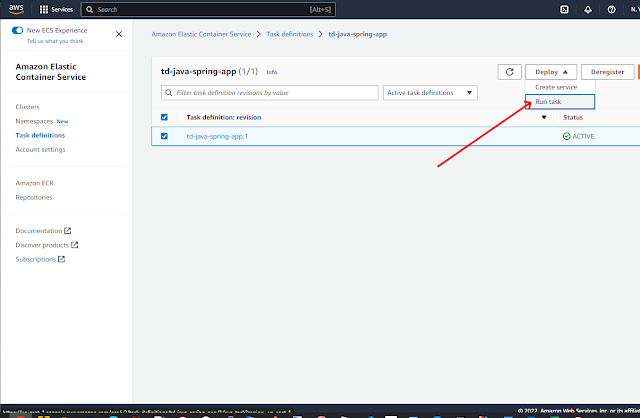
Task: Uncheck the td-java-spring-app:1 row checkbox
Action: [164, 136]
